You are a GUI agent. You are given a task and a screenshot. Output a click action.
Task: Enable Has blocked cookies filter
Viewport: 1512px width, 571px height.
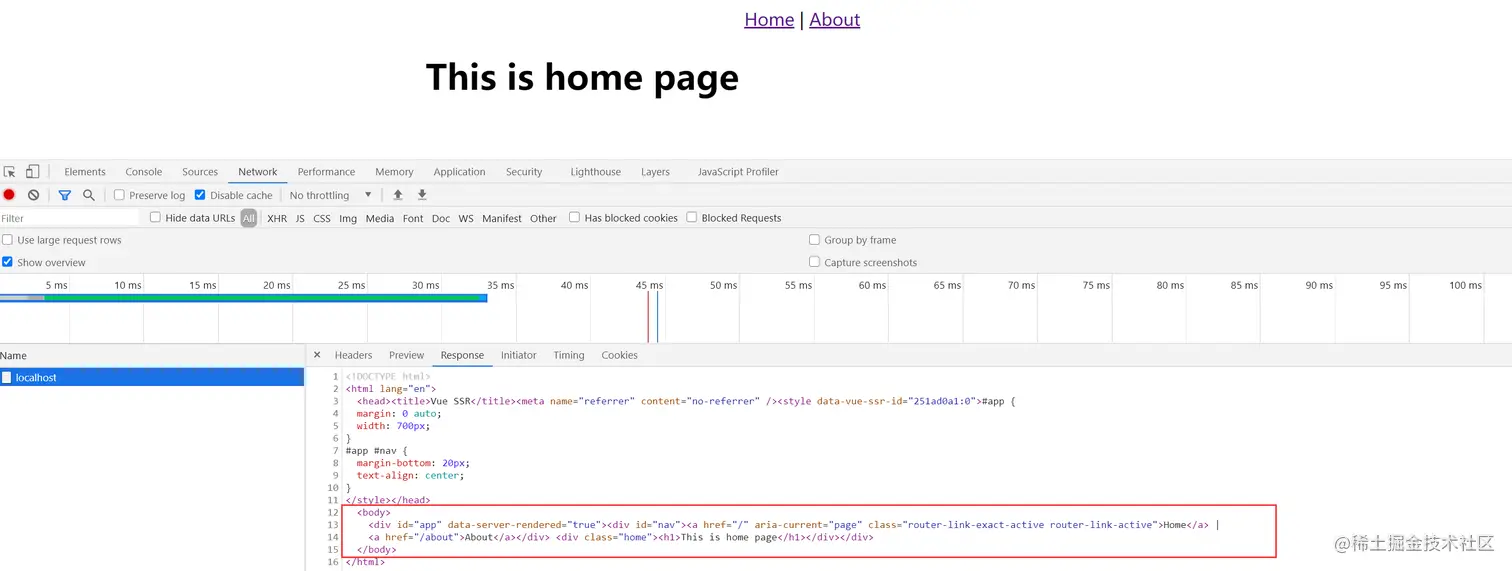click(574, 217)
